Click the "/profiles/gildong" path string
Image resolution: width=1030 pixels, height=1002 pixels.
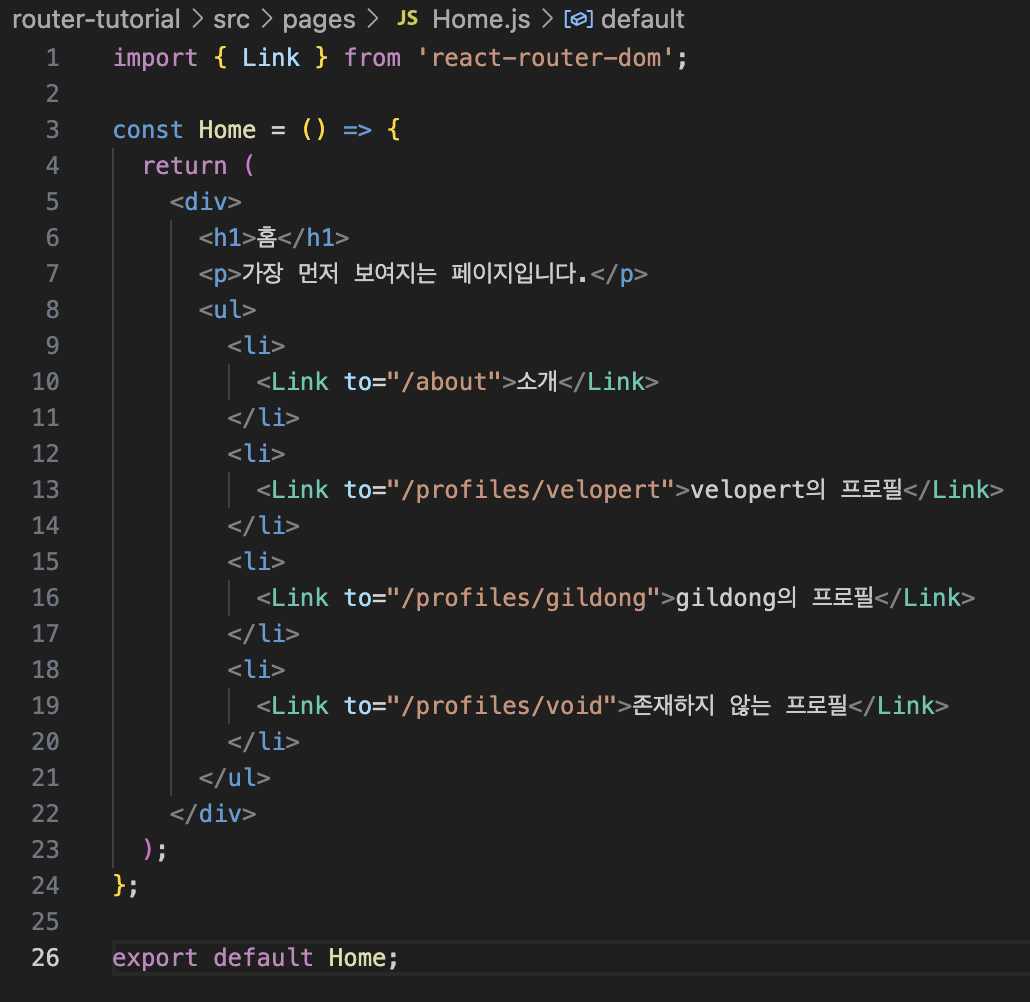click(x=524, y=597)
